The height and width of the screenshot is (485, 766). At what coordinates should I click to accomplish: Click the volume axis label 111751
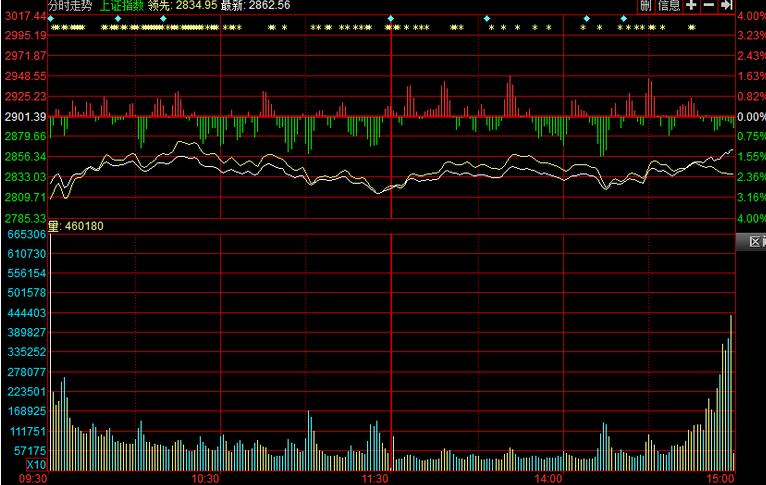pos(28,431)
